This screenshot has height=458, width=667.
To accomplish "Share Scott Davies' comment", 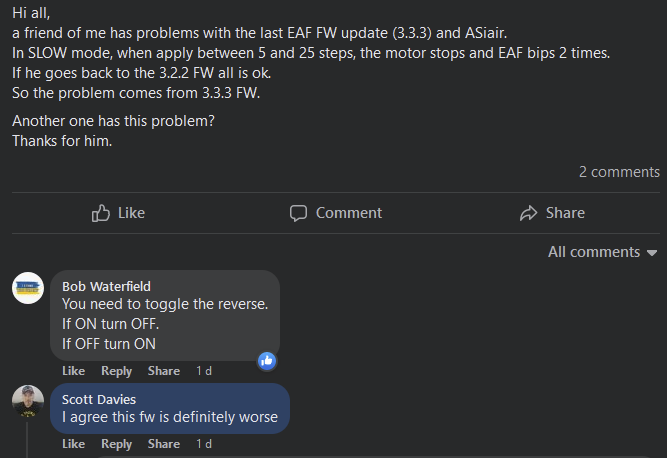I will point(163,444).
